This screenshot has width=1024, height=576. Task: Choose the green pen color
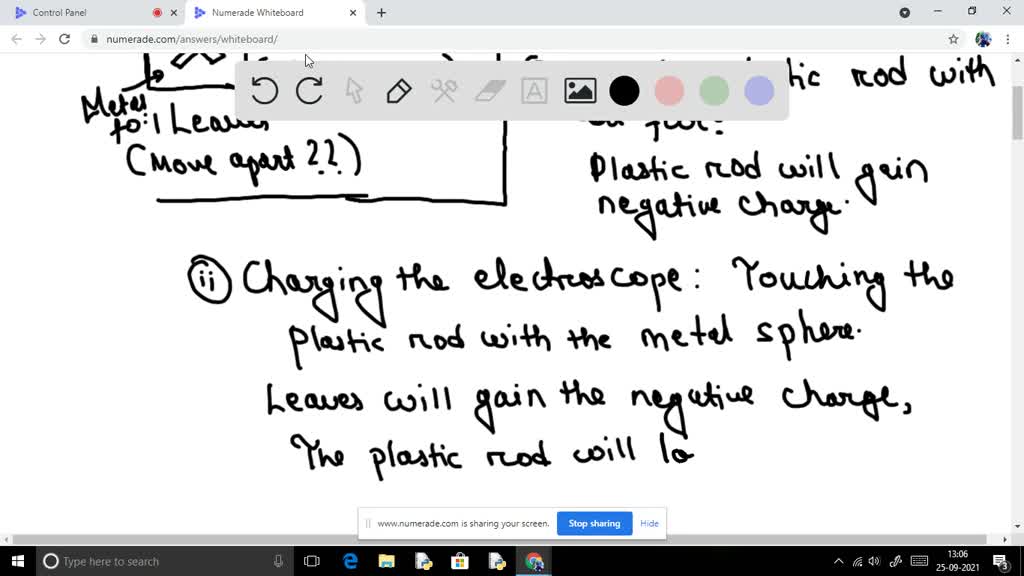(x=714, y=90)
